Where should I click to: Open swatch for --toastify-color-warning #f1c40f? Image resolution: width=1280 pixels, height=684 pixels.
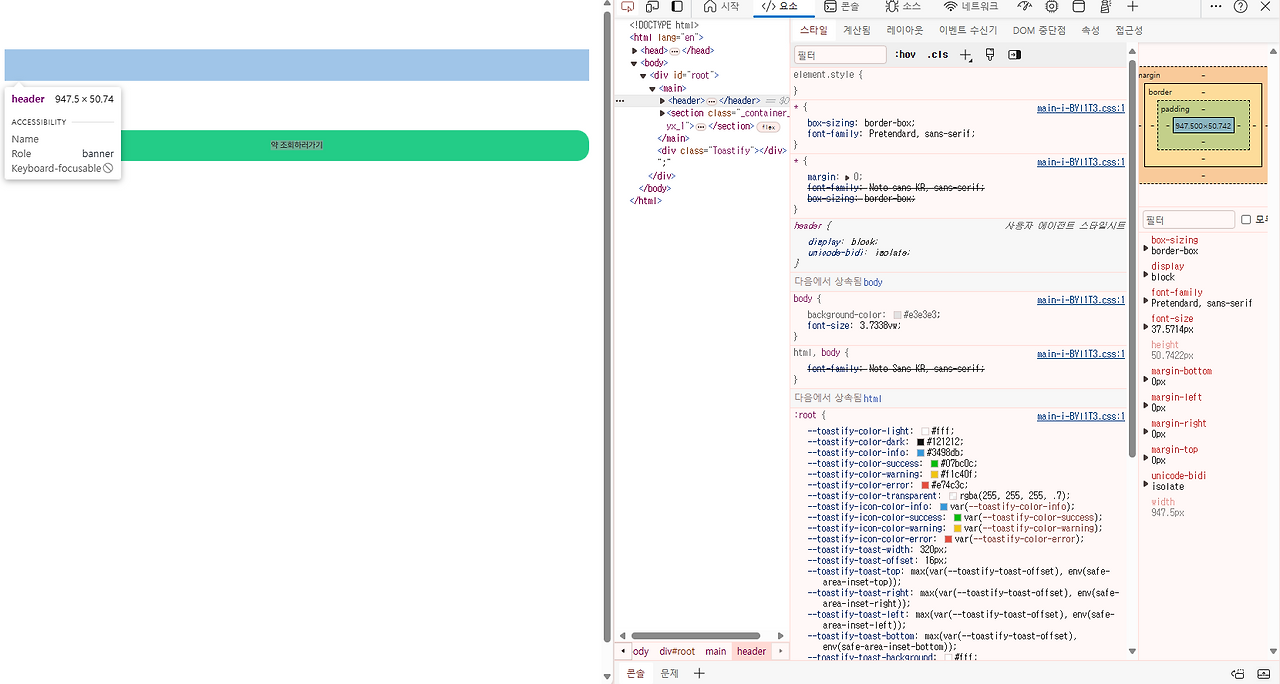coord(934,474)
